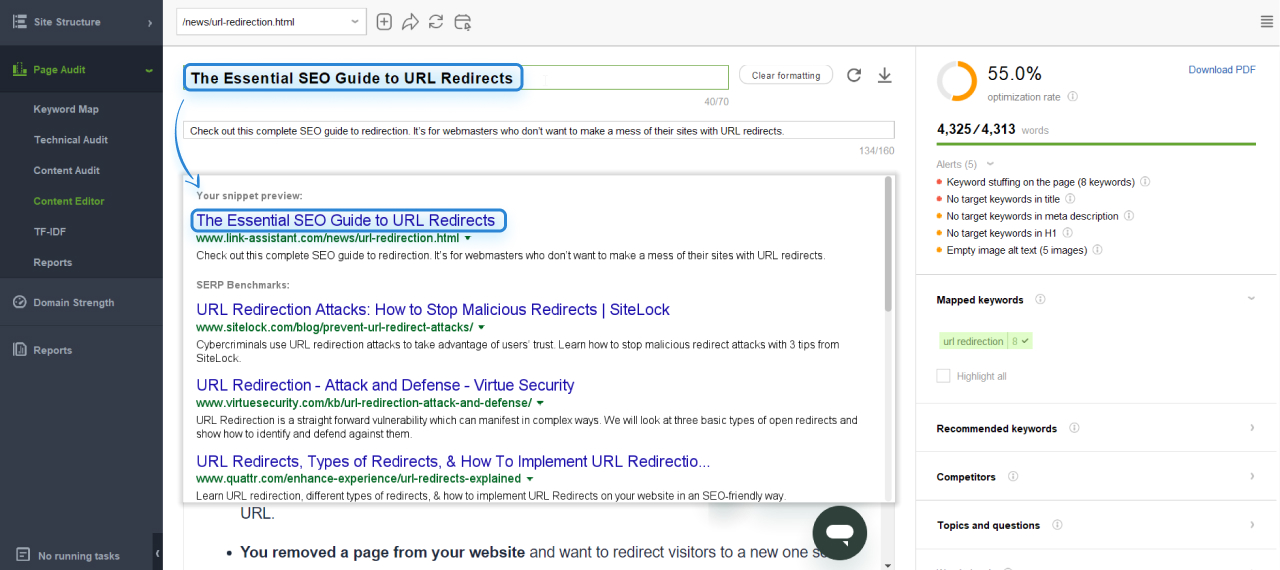Click the optimization rate donut chart
The width and height of the screenshot is (1280, 570).
[x=957, y=81]
